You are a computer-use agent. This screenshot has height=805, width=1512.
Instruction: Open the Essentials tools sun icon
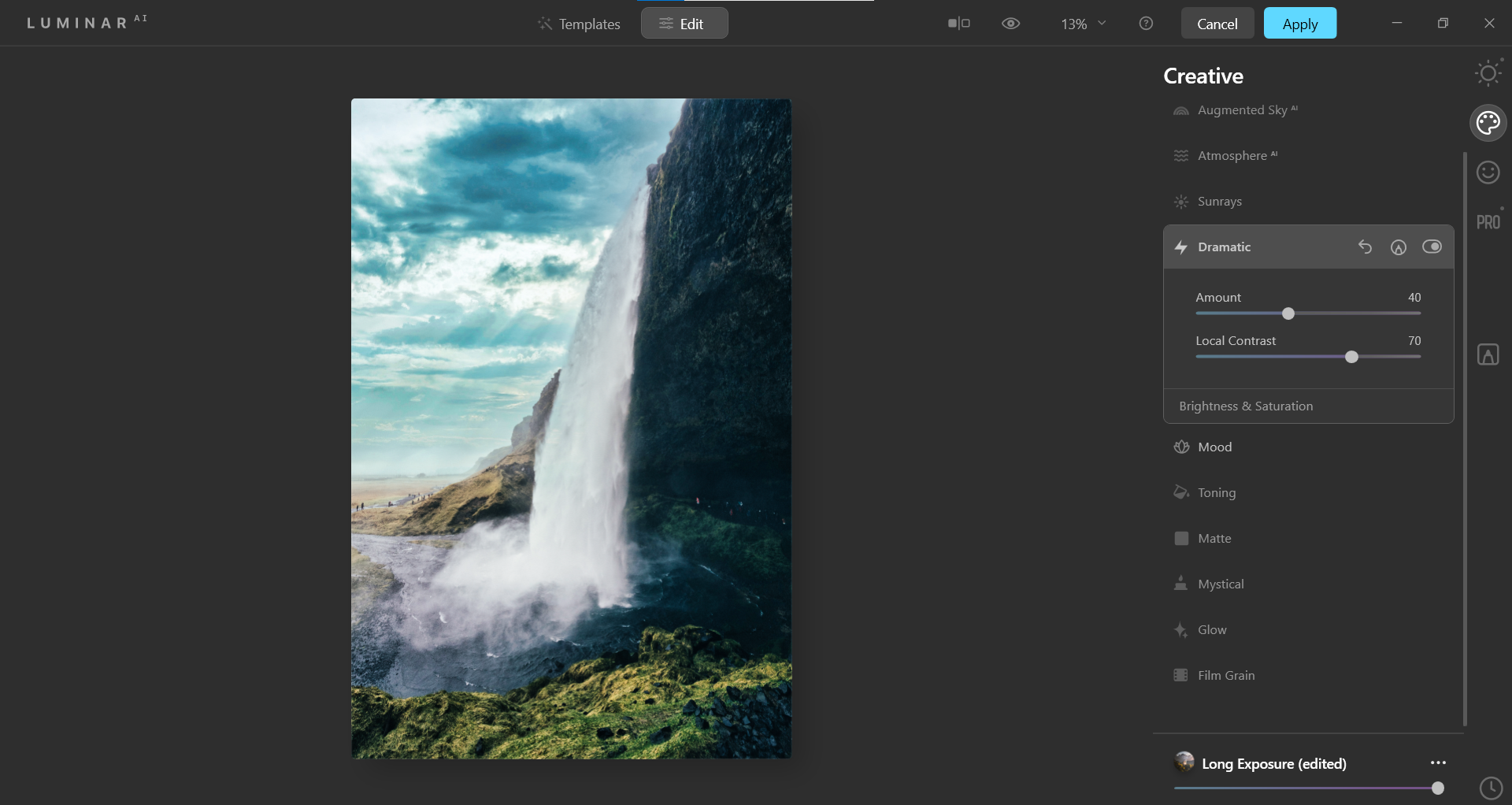tap(1488, 73)
